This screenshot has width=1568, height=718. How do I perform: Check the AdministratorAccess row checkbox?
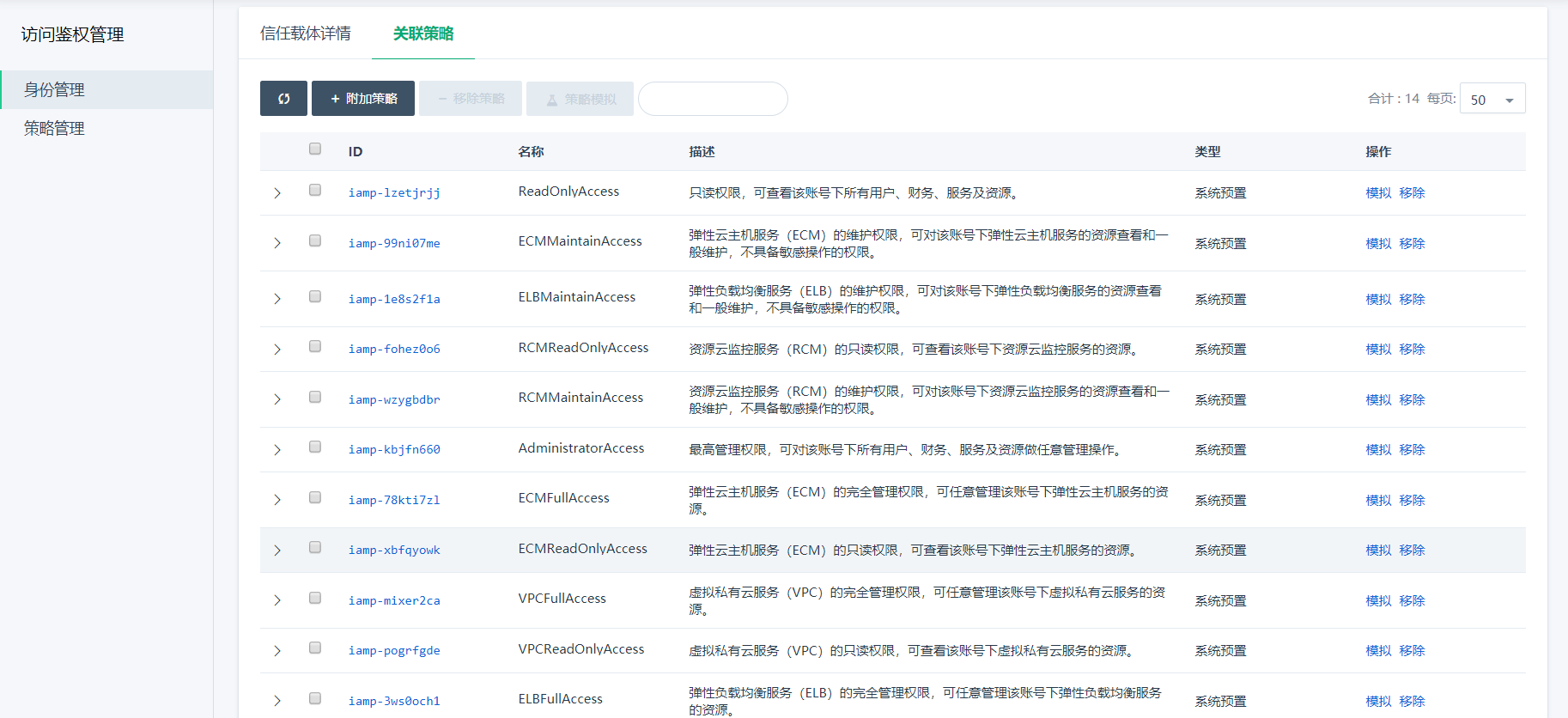click(315, 447)
